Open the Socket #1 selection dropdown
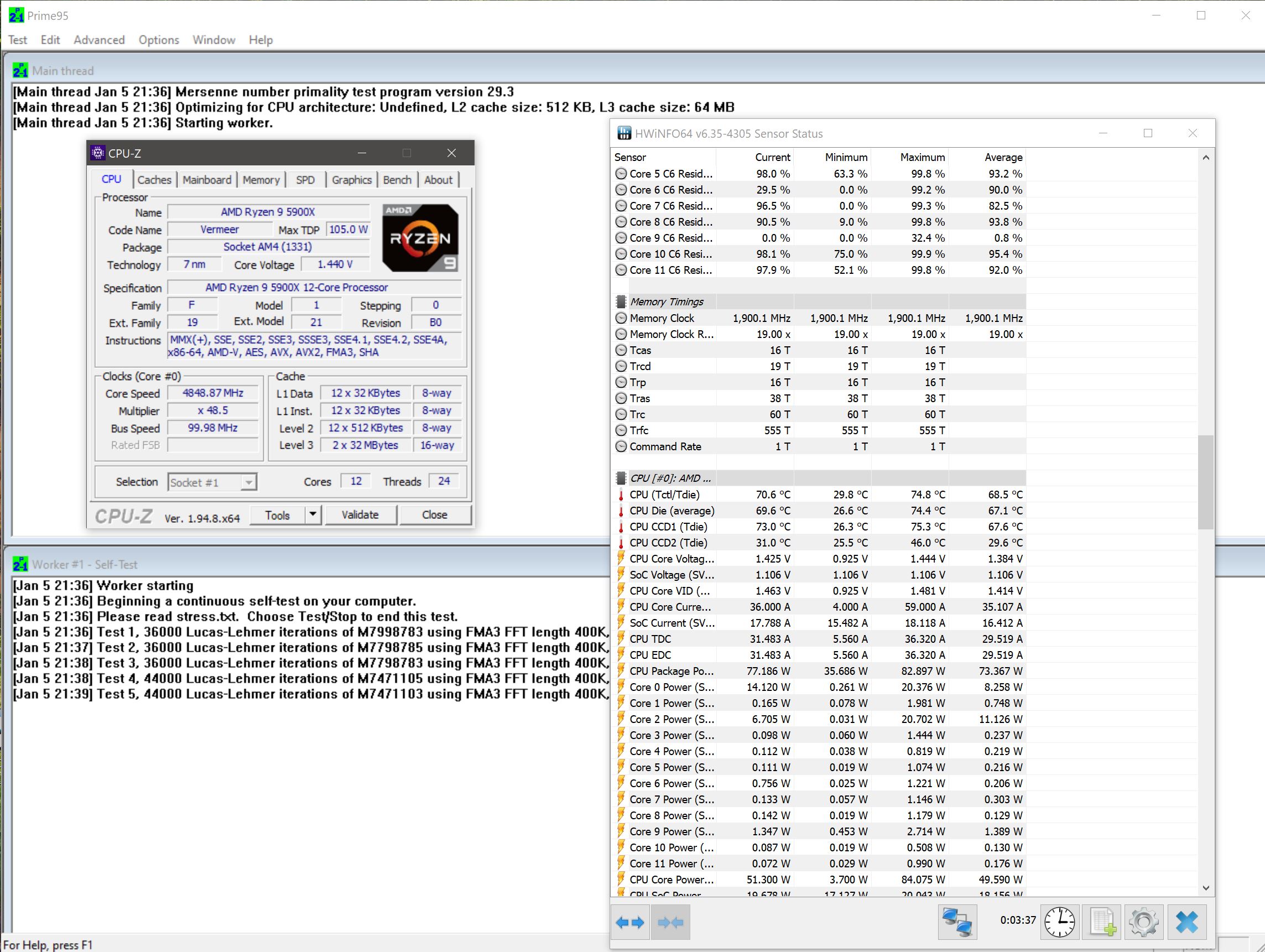This screenshot has height=952, width=1265. [x=248, y=482]
